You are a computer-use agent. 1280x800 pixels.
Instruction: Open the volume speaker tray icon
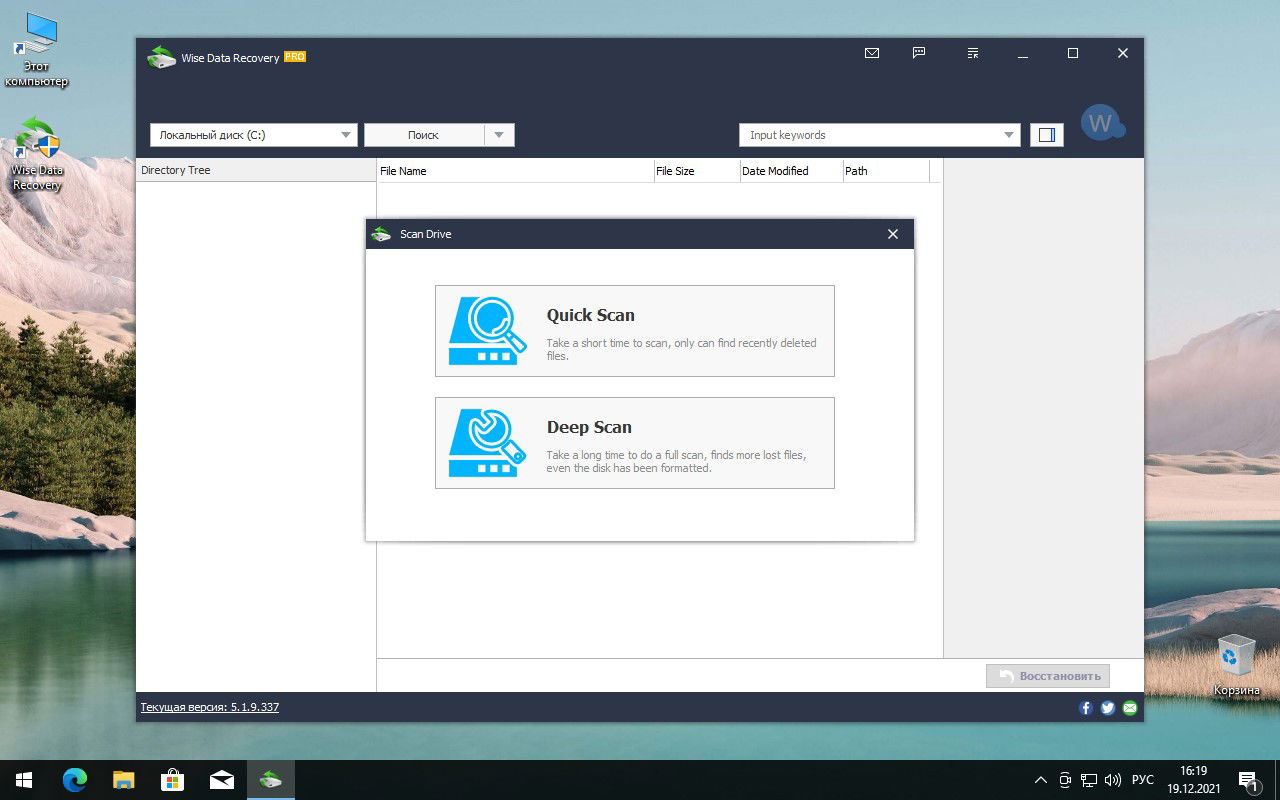coord(1113,779)
